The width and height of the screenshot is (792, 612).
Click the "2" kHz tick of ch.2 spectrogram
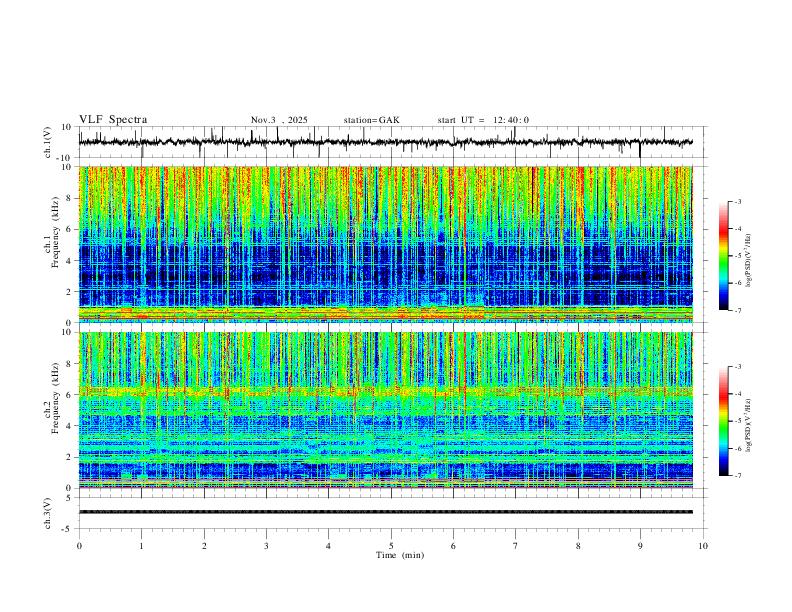(70, 457)
